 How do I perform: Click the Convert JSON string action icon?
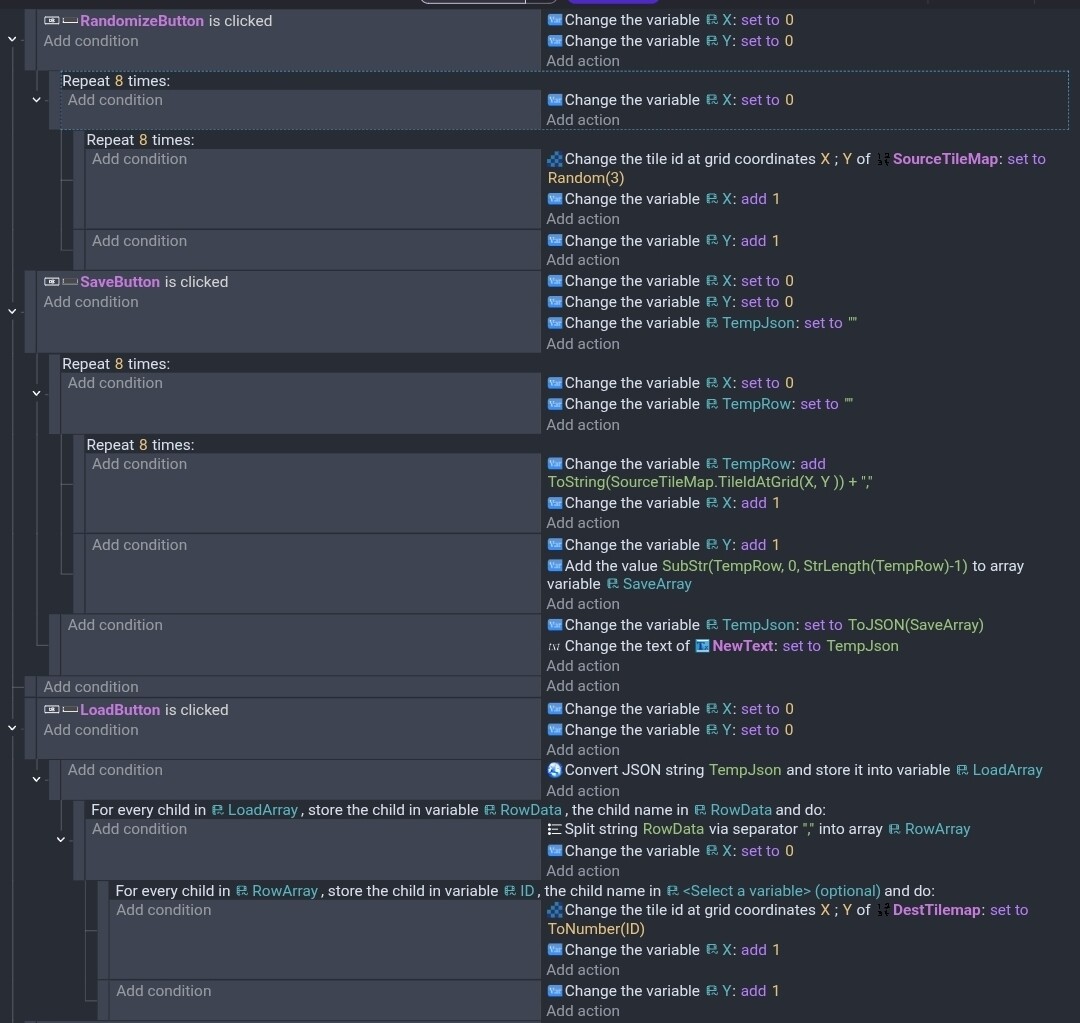pyautogui.click(x=555, y=770)
